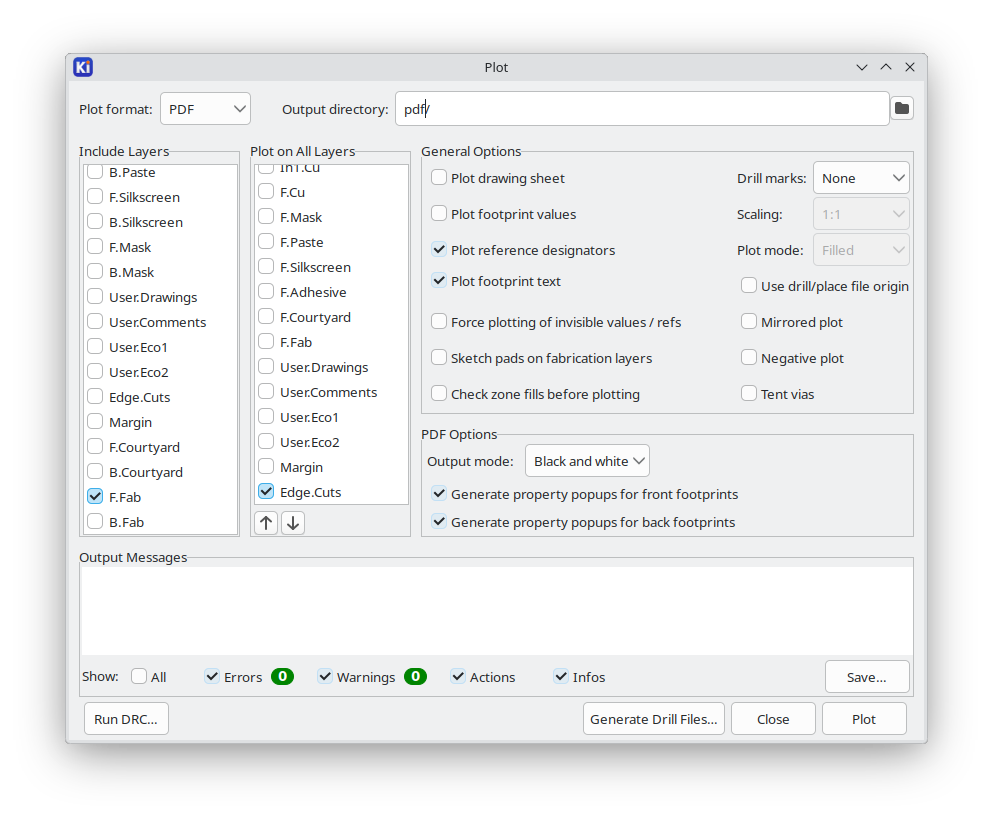The image size is (993, 821).
Task: Open Output mode Black and white dropdown
Action: pos(587,461)
